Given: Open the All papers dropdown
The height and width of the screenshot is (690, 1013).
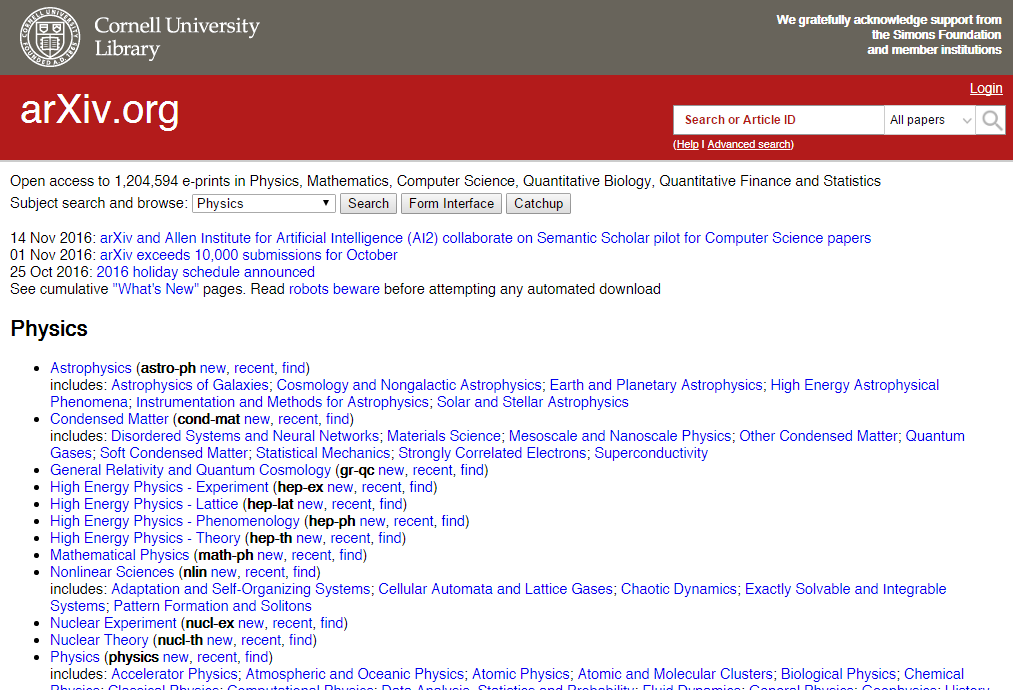Looking at the screenshot, I should [929, 120].
